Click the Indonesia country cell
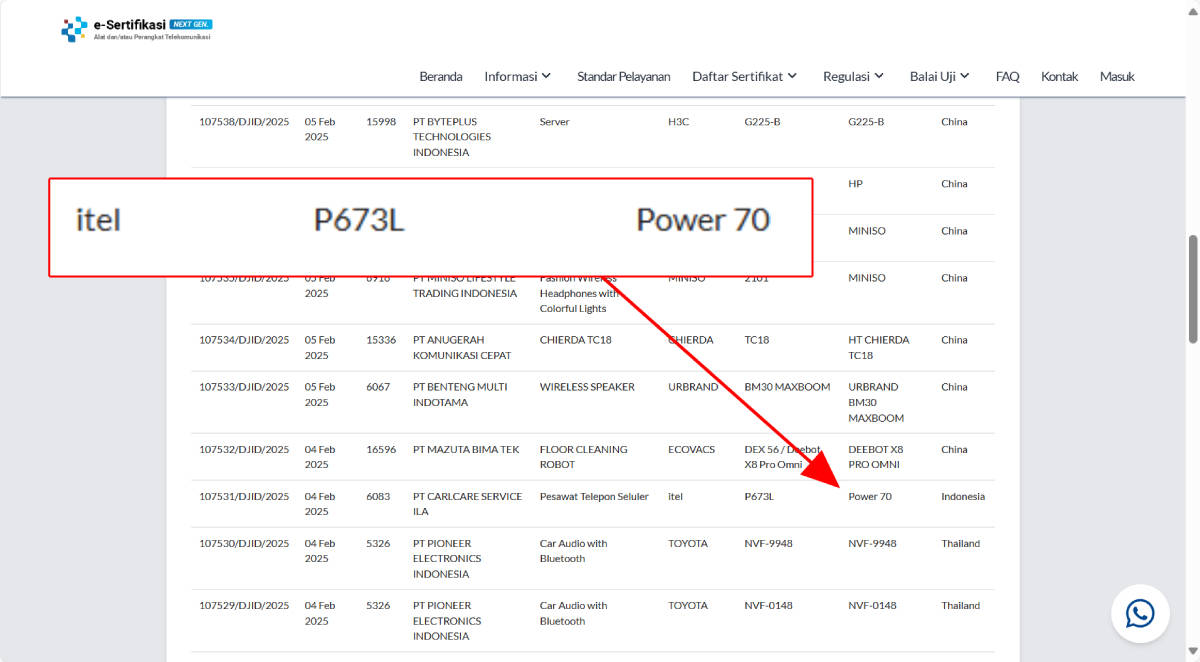The width and height of the screenshot is (1200, 662). tap(963, 497)
